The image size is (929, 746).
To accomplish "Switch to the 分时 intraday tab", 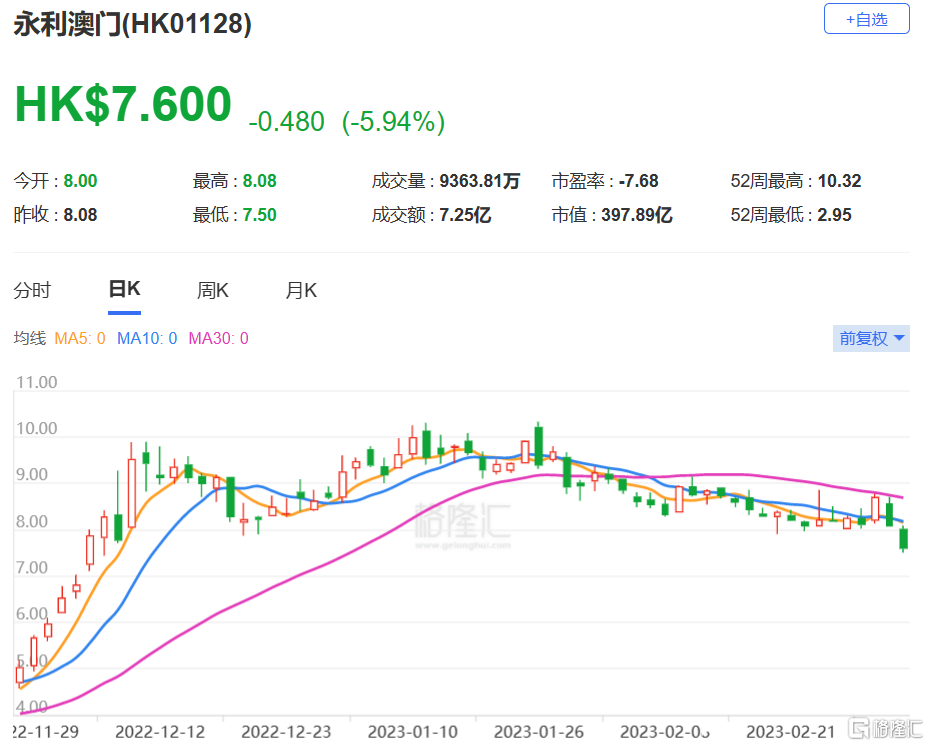I will coord(32,290).
